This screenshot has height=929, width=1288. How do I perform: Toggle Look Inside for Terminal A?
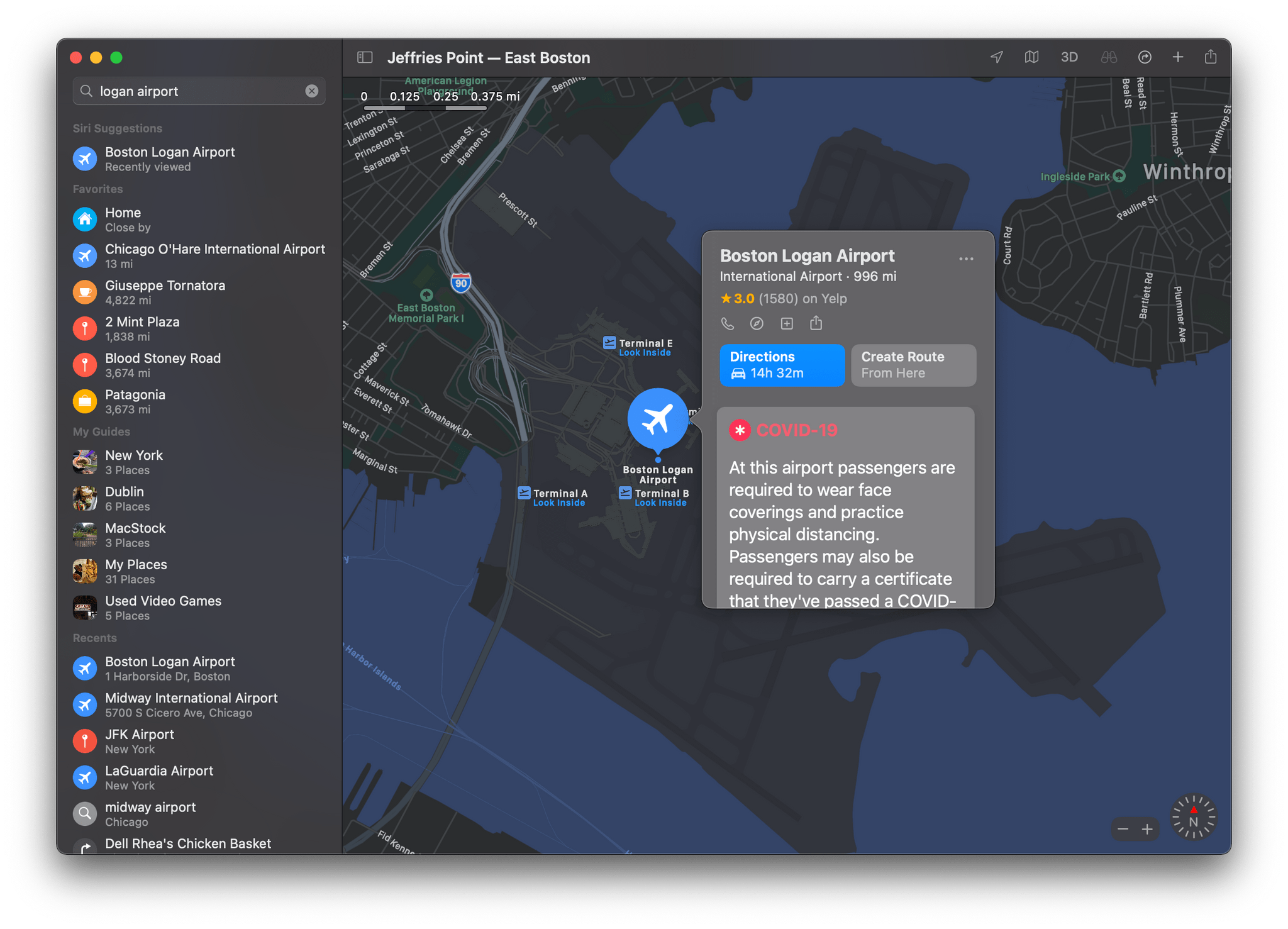pyautogui.click(x=558, y=502)
